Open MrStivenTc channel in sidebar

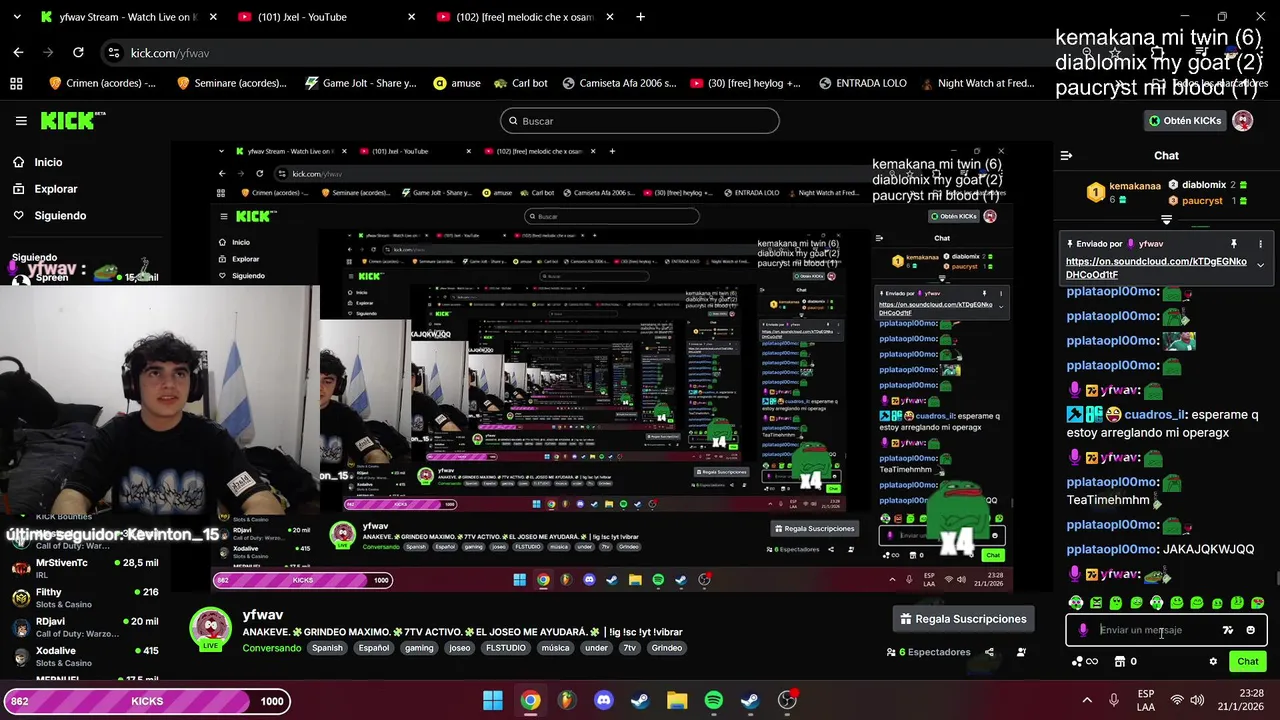(x=85, y=569)
